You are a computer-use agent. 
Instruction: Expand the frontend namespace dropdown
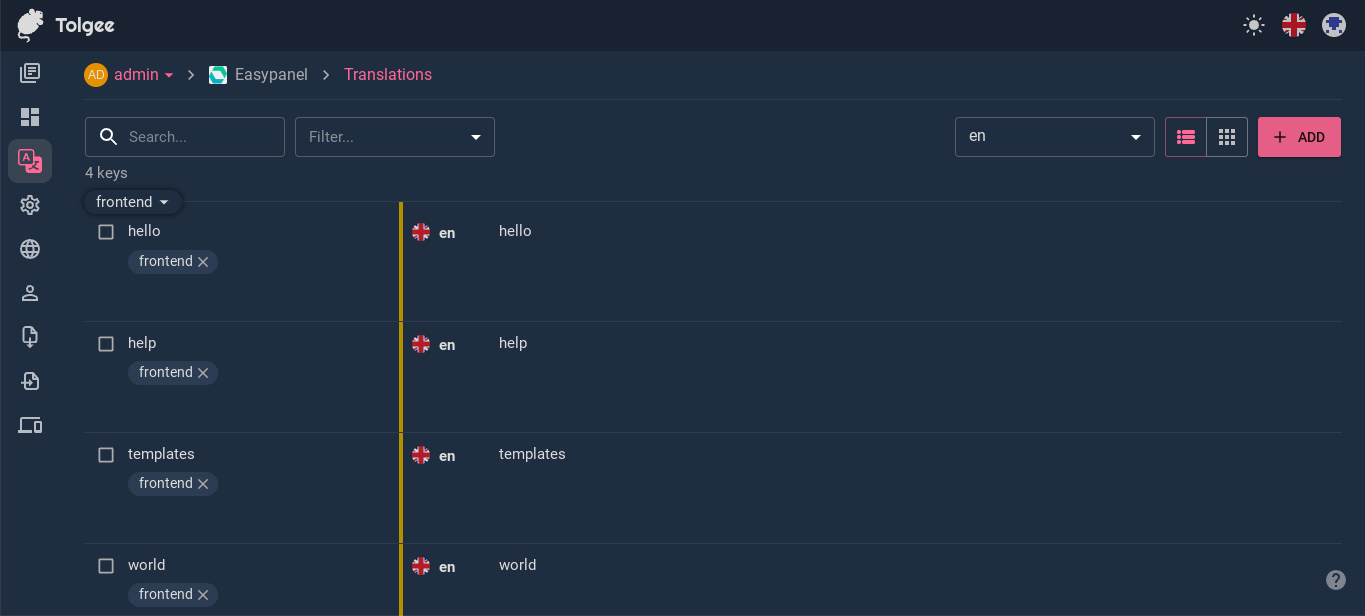131,201
